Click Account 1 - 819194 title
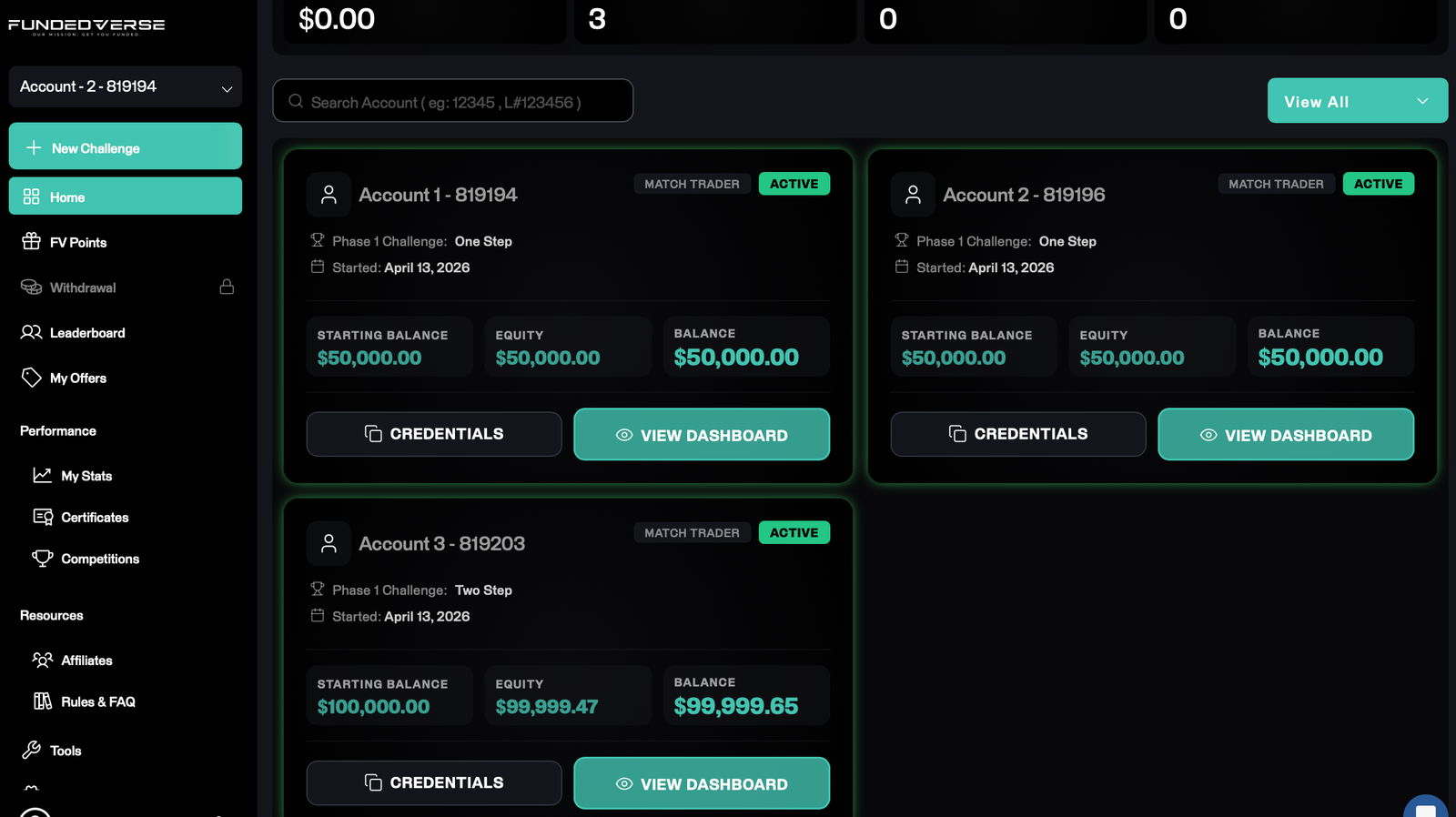This screenshot has height=817, width=1456. pyautogui.click(x=438, y=195)
